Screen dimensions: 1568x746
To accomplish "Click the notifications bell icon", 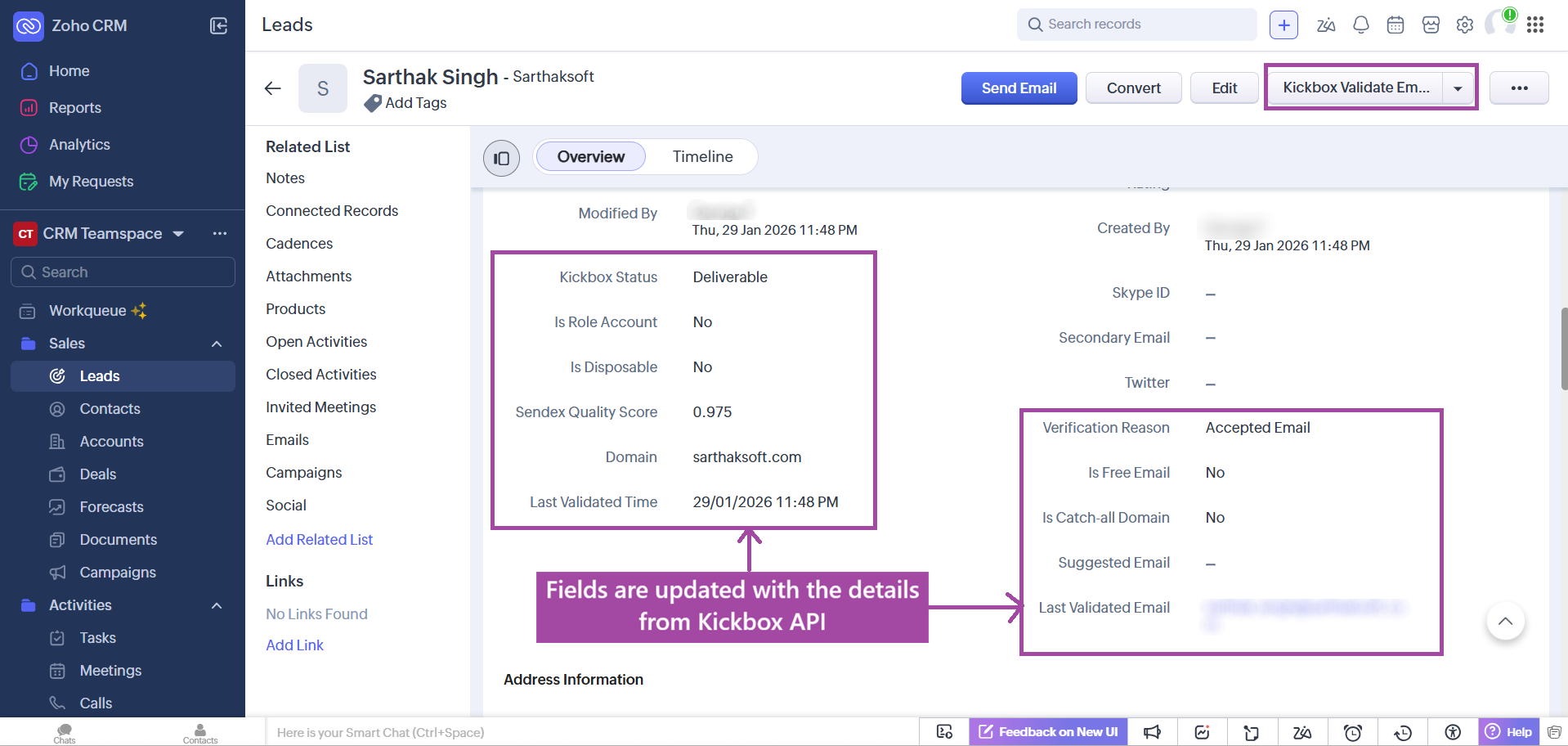I will pyautogui.click(x=1360, y=25).
